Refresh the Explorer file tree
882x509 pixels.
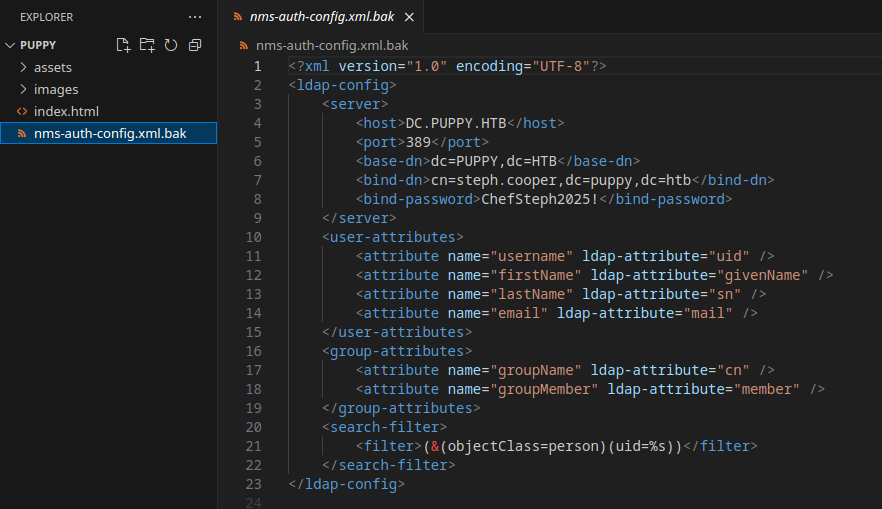point(171,45)
